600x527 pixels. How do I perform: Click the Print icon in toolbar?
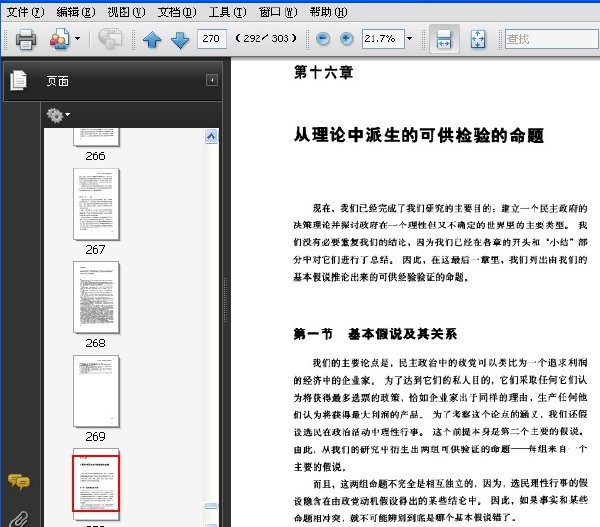pyautogui.click(x=26, y=39)
